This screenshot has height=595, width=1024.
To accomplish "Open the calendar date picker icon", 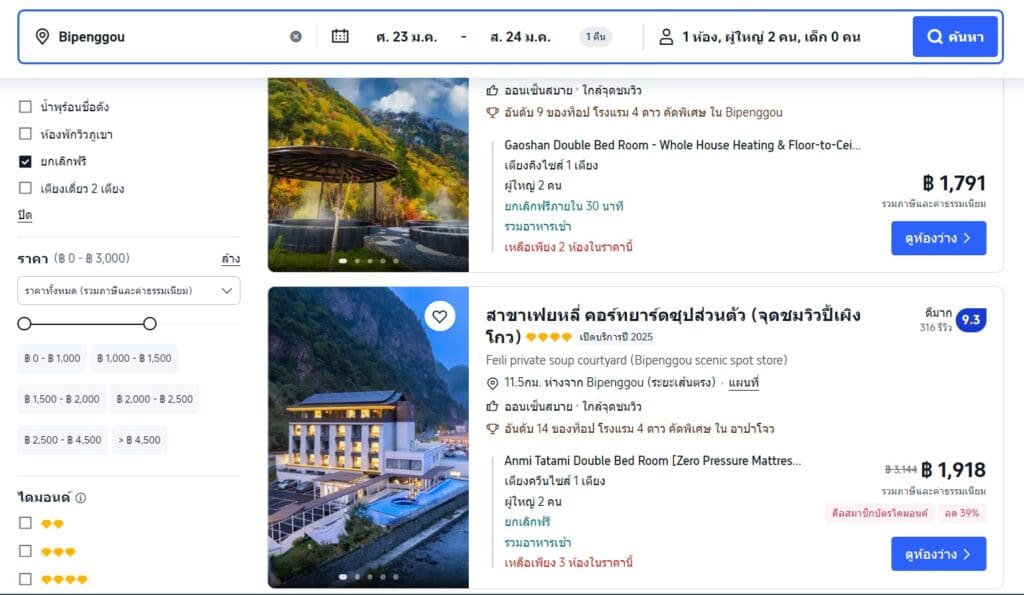I will click(x=340, y=37).
